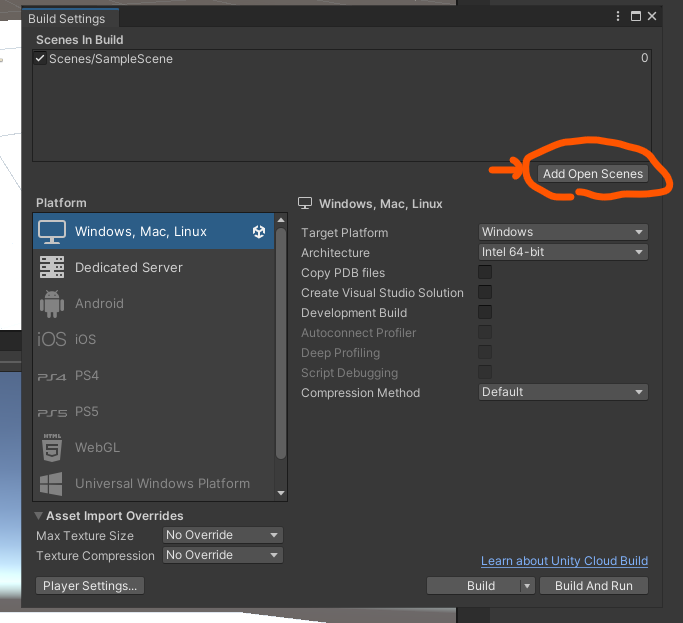Click the WebGL HTML5 icon
The width and height of the screenshot is (683, 623).
click(x=52, y=447)
